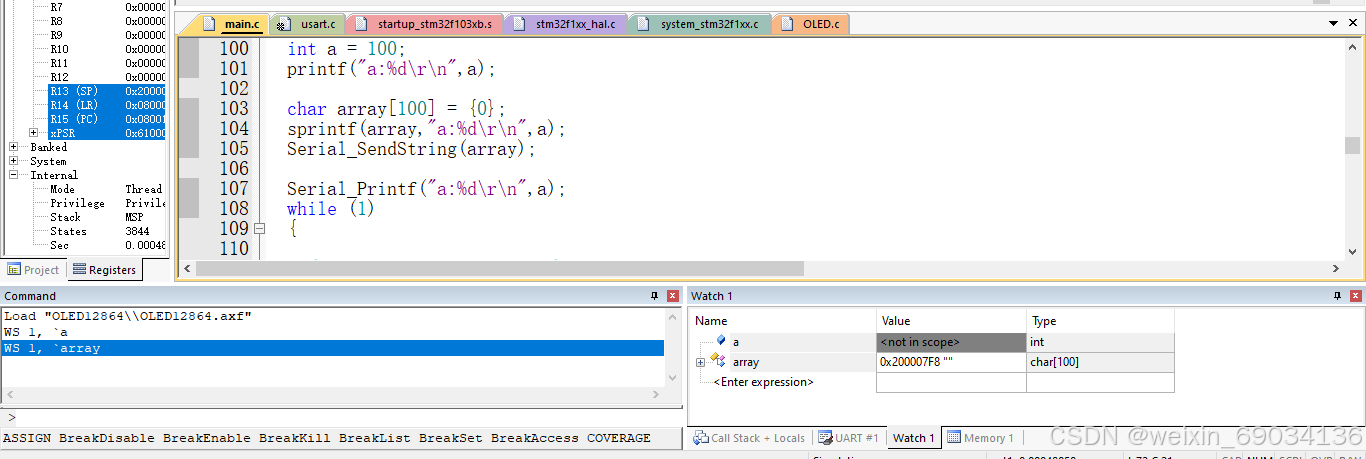Click the command line input field
Viewport: 1366px width, 459px height.
[345, 418]
